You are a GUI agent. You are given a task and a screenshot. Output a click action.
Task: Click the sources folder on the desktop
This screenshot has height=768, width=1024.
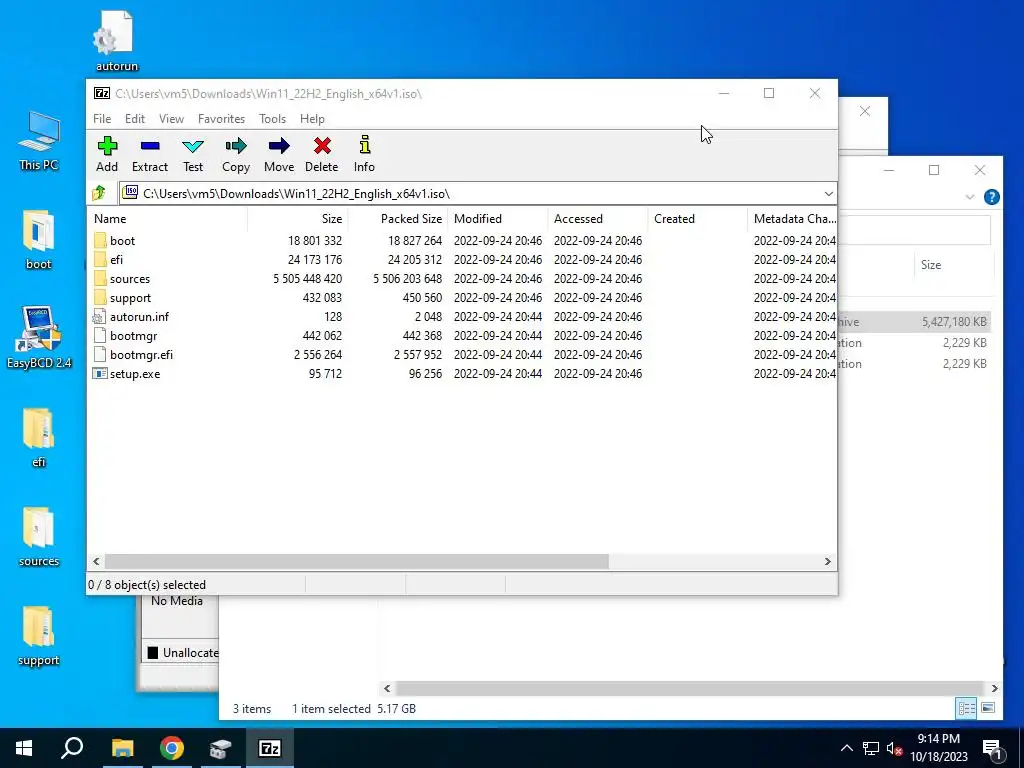[x=39, y=537]
